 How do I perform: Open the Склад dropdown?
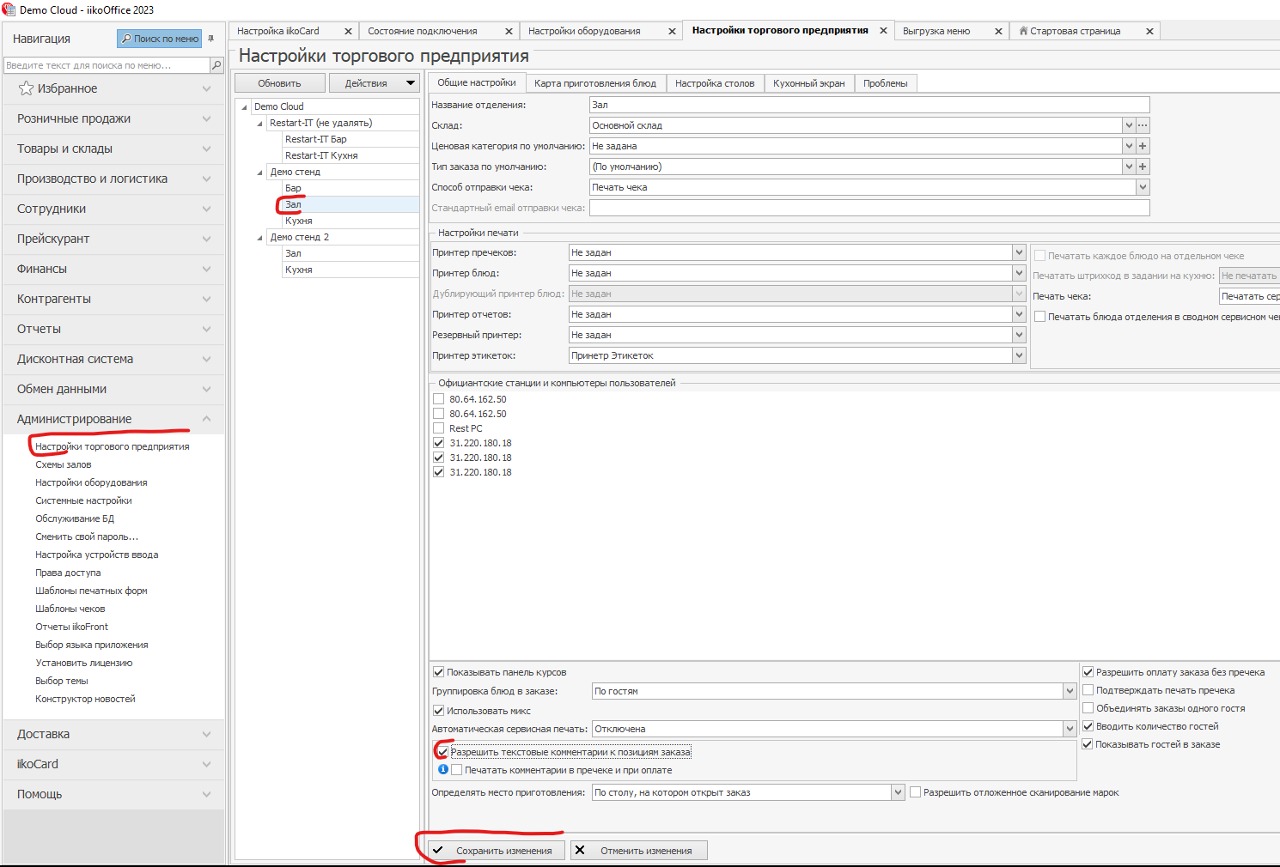1129,126
